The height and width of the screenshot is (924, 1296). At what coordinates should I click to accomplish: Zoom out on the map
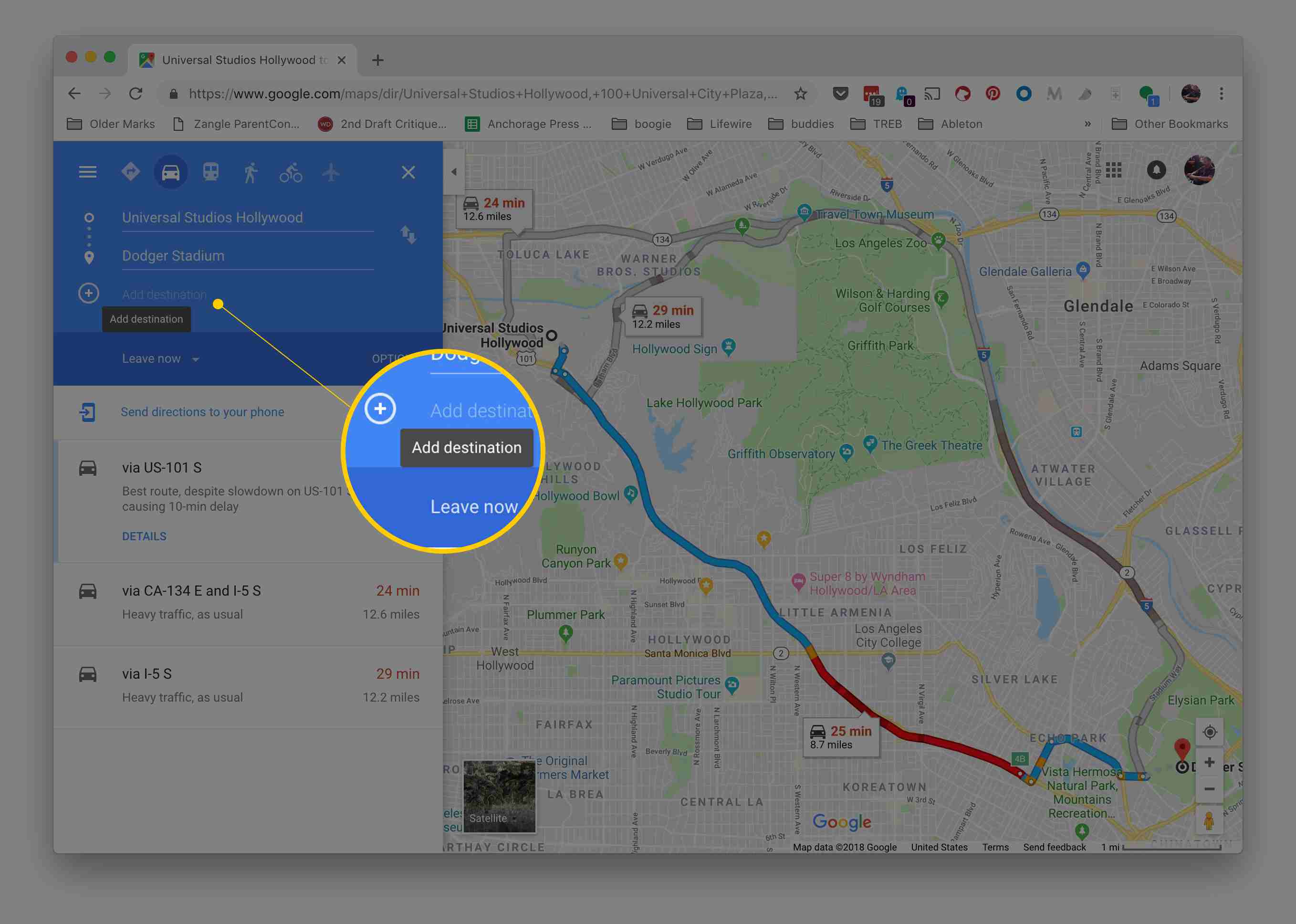(x=1210, y=789)
